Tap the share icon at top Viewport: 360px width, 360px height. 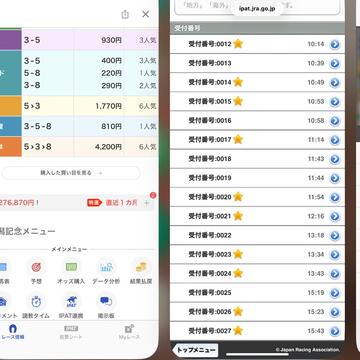click(x=125, y=14)
